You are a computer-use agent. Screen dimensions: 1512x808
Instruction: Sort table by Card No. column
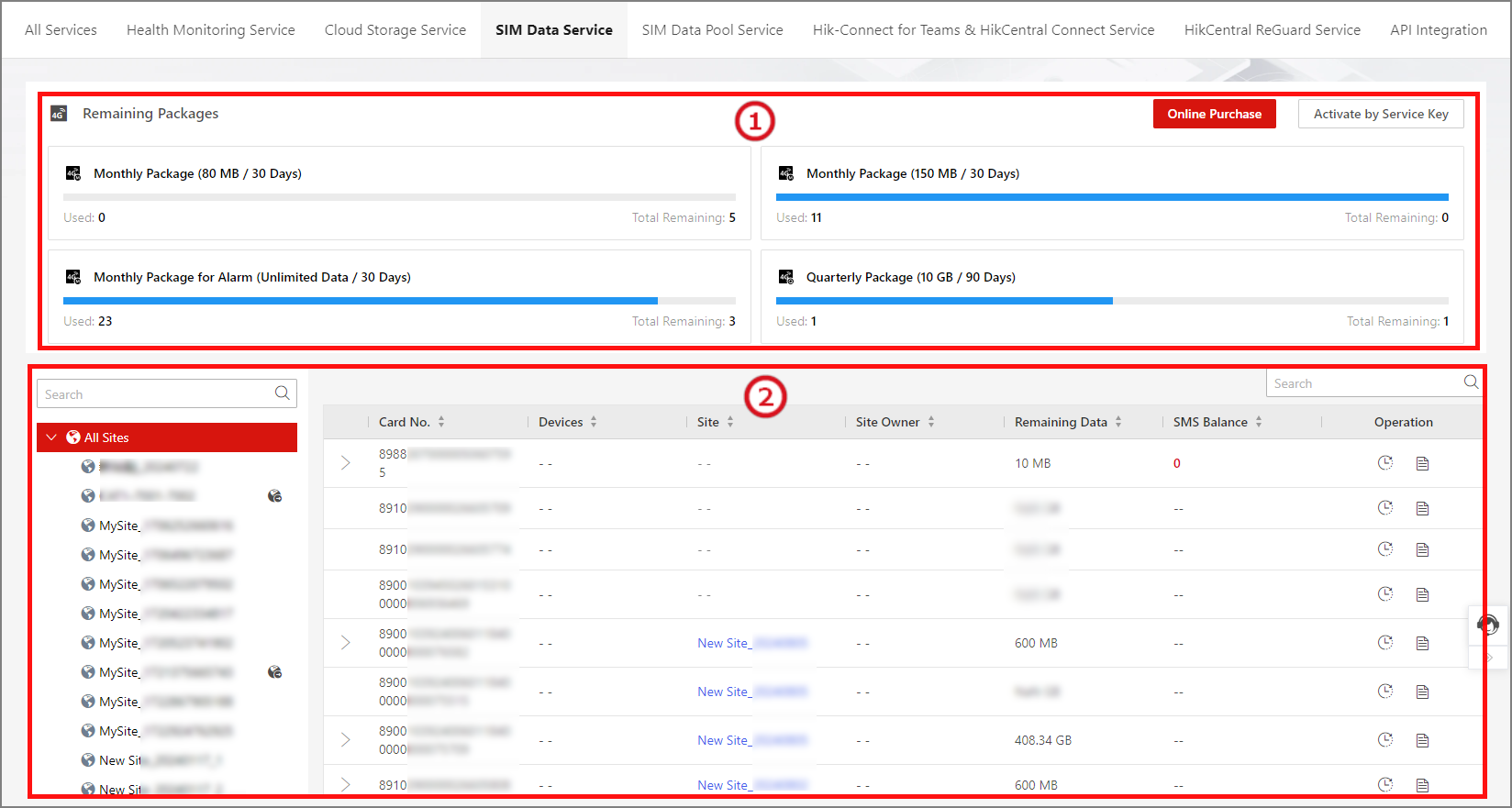click(x=441, y=422)
